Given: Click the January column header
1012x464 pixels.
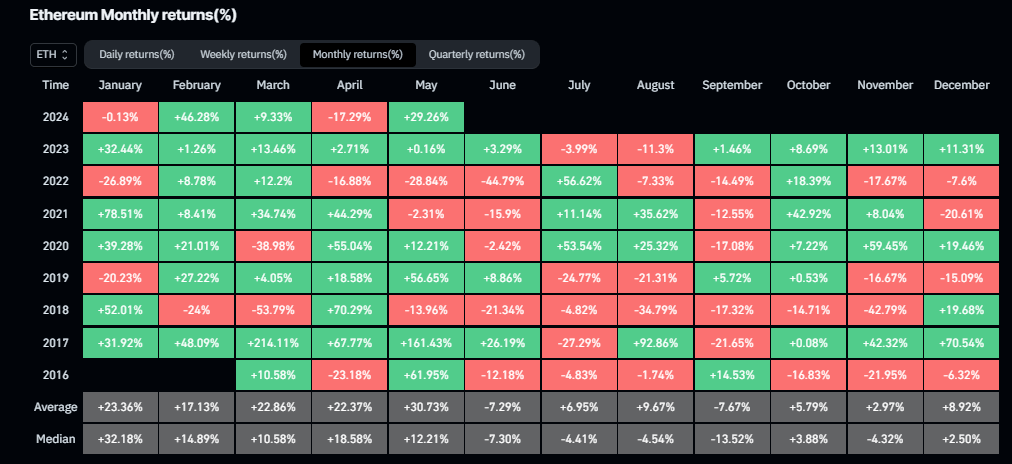Looking at the screenshot, I should click(x=120, y=86).
